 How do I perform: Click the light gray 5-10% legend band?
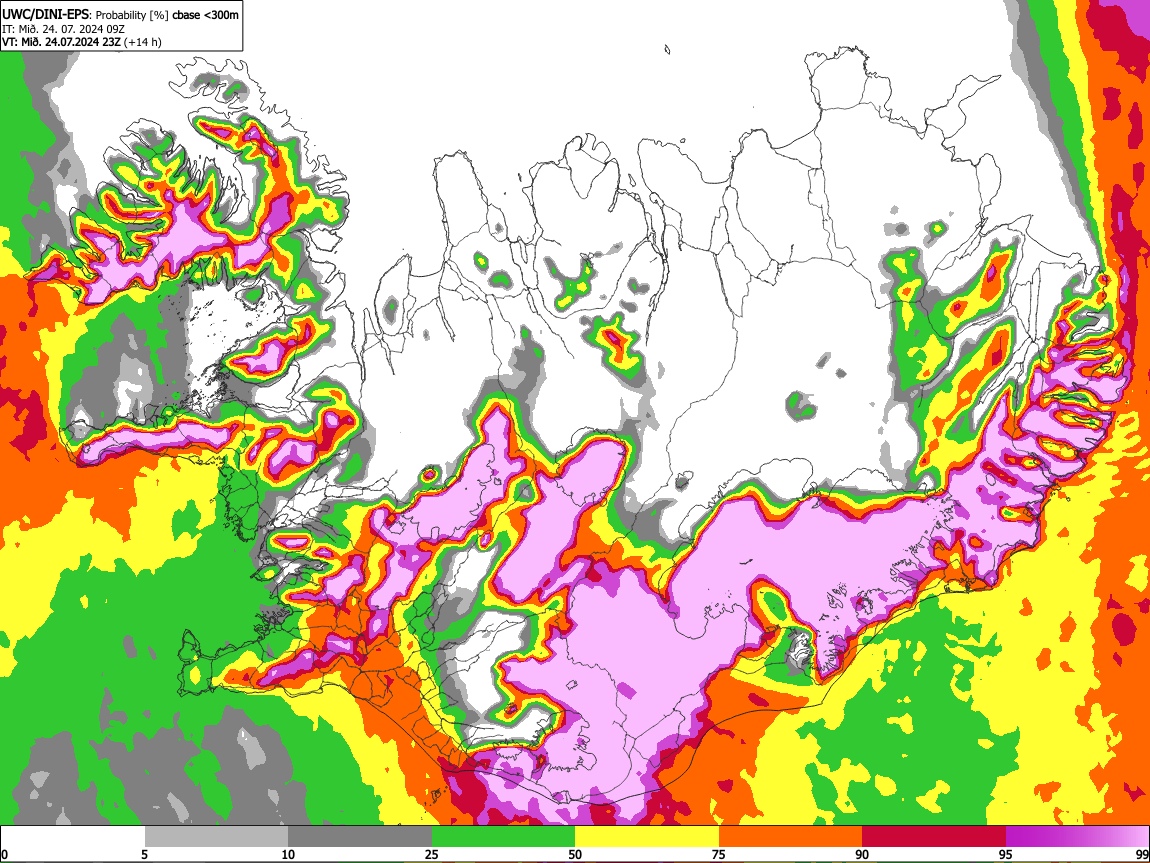pyautogui.click(x=216, y=837)
